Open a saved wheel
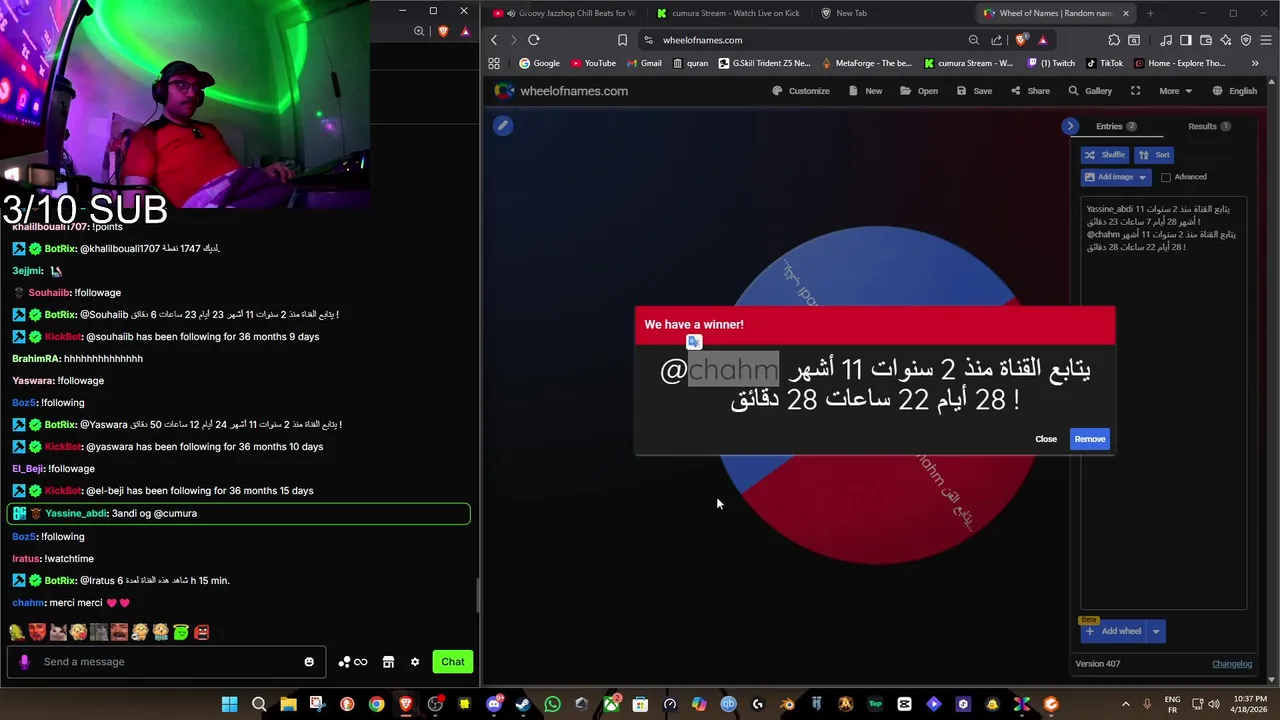The image size is (1280, 720). [x=919, y=91]
